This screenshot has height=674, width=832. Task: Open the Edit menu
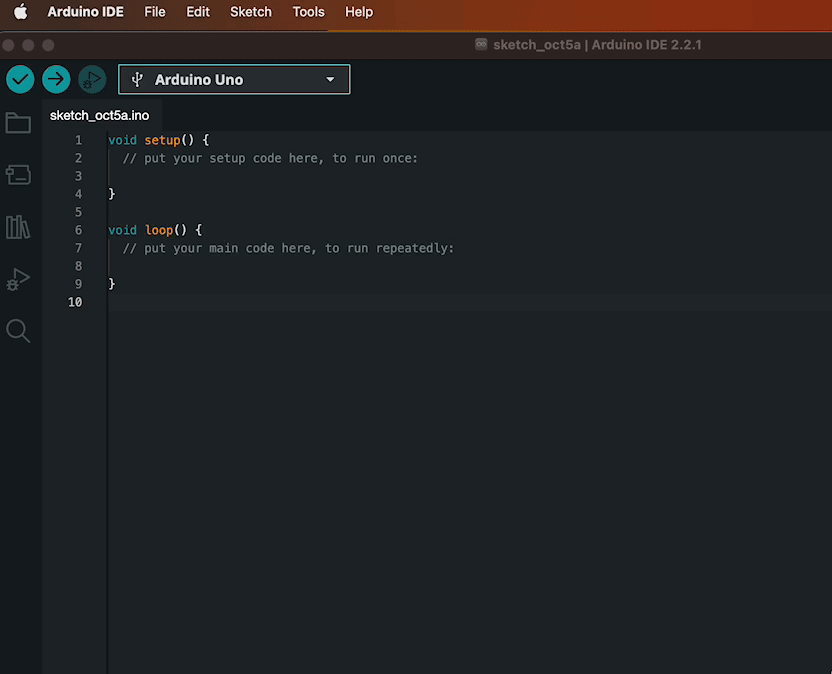click(198, 12)
